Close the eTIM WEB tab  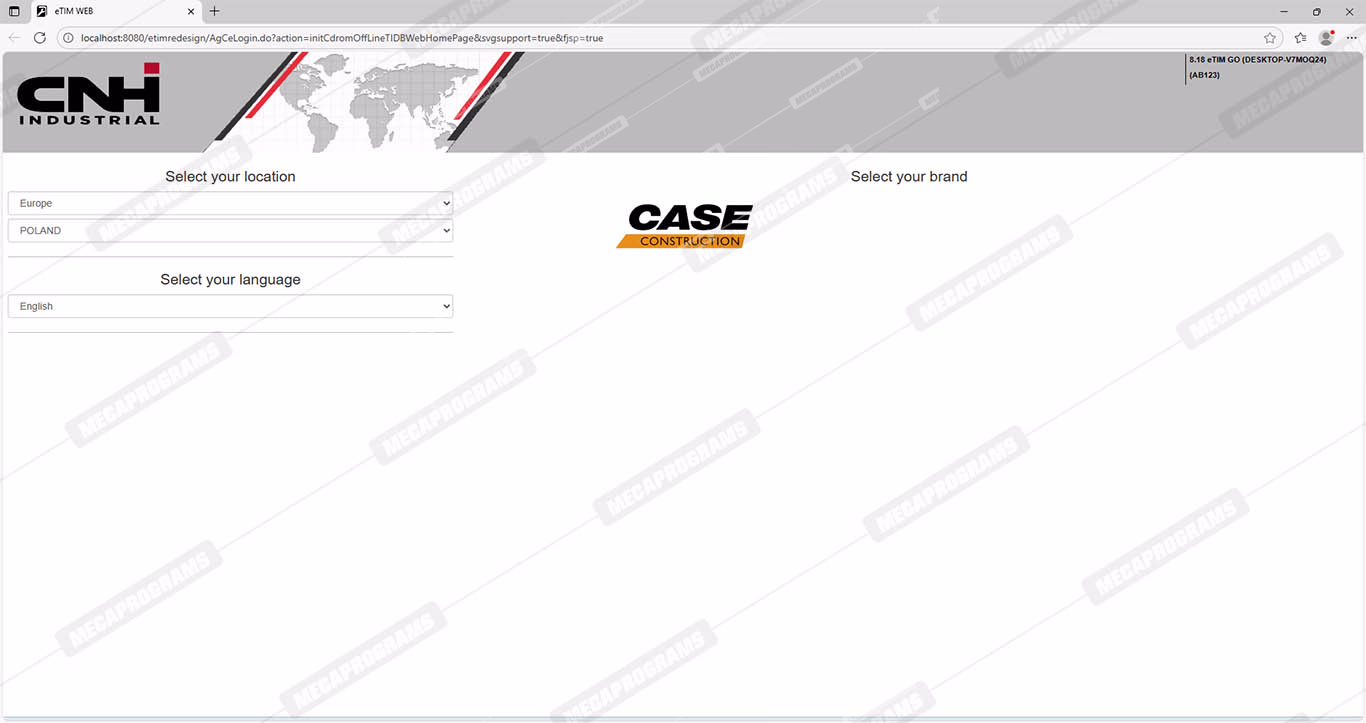point(191,12)
